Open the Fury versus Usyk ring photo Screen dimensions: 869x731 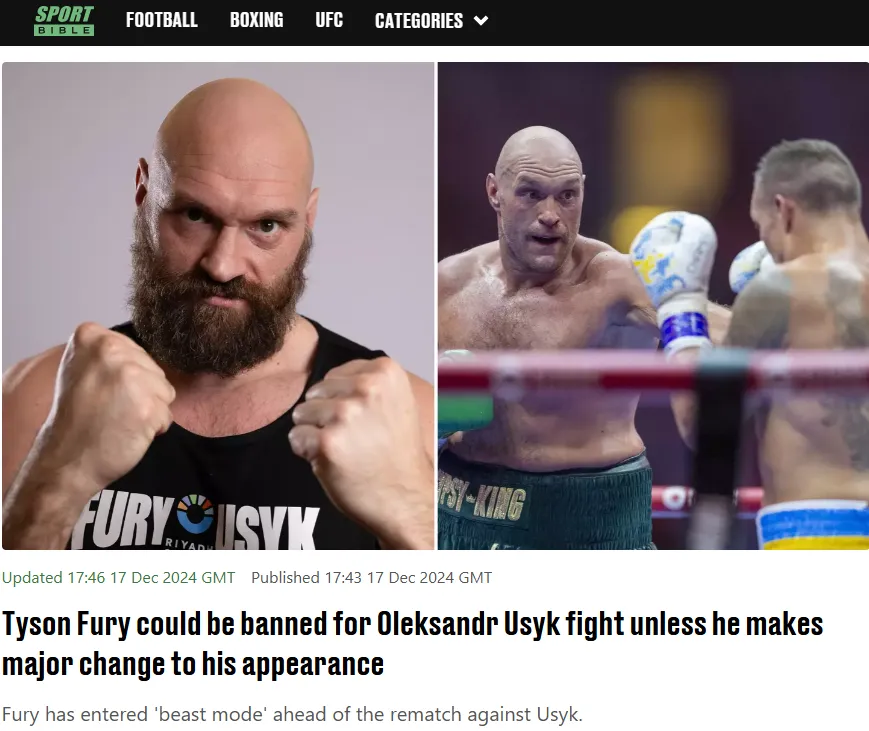[x=653, y=306]
